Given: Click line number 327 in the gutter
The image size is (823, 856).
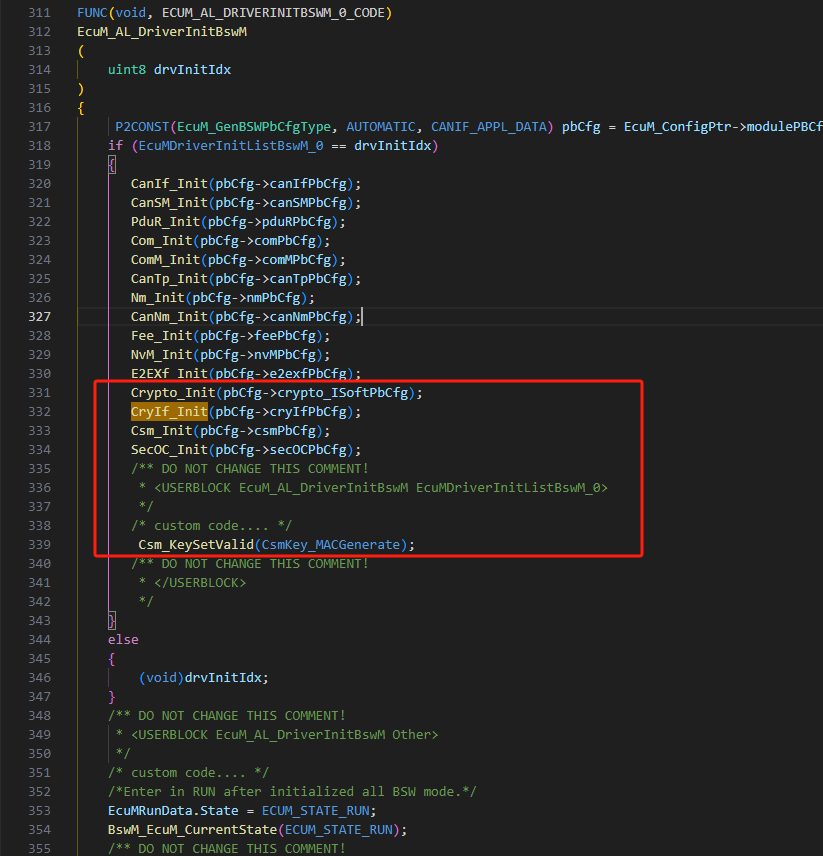Looking at the screenshot, I should tap(39, 316).
